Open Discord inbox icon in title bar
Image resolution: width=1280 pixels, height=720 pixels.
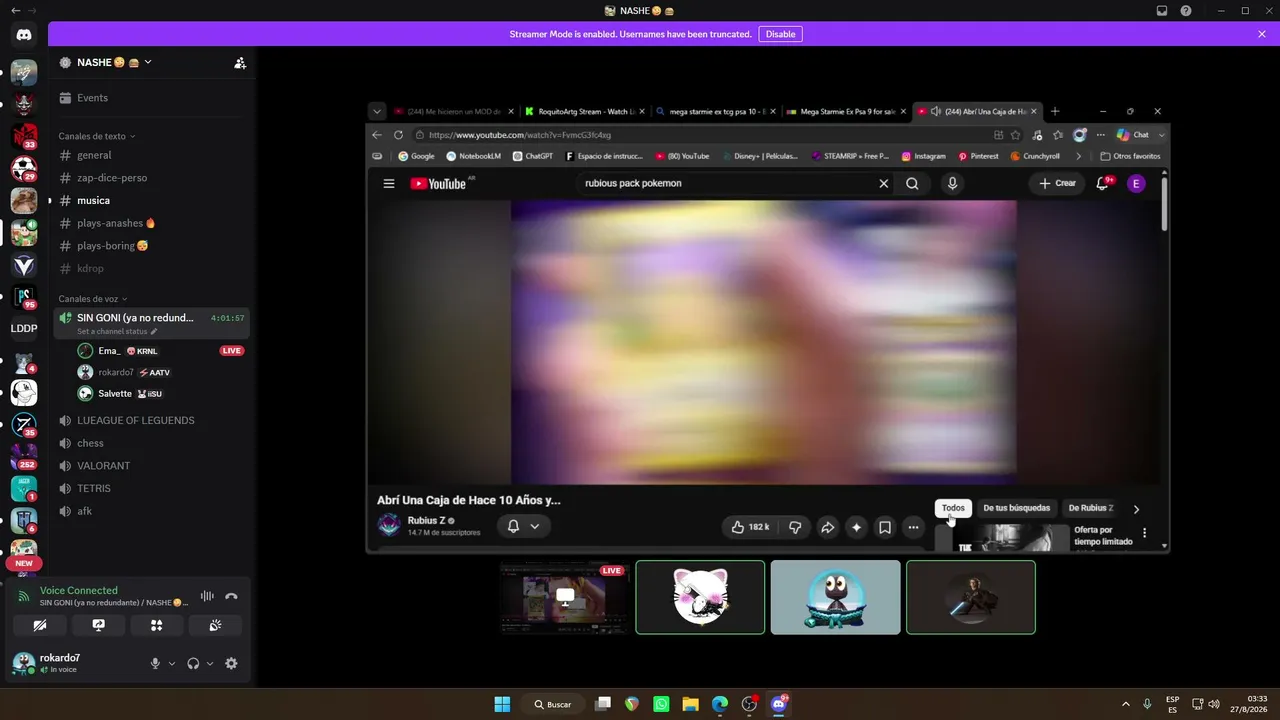point(1162,10)
